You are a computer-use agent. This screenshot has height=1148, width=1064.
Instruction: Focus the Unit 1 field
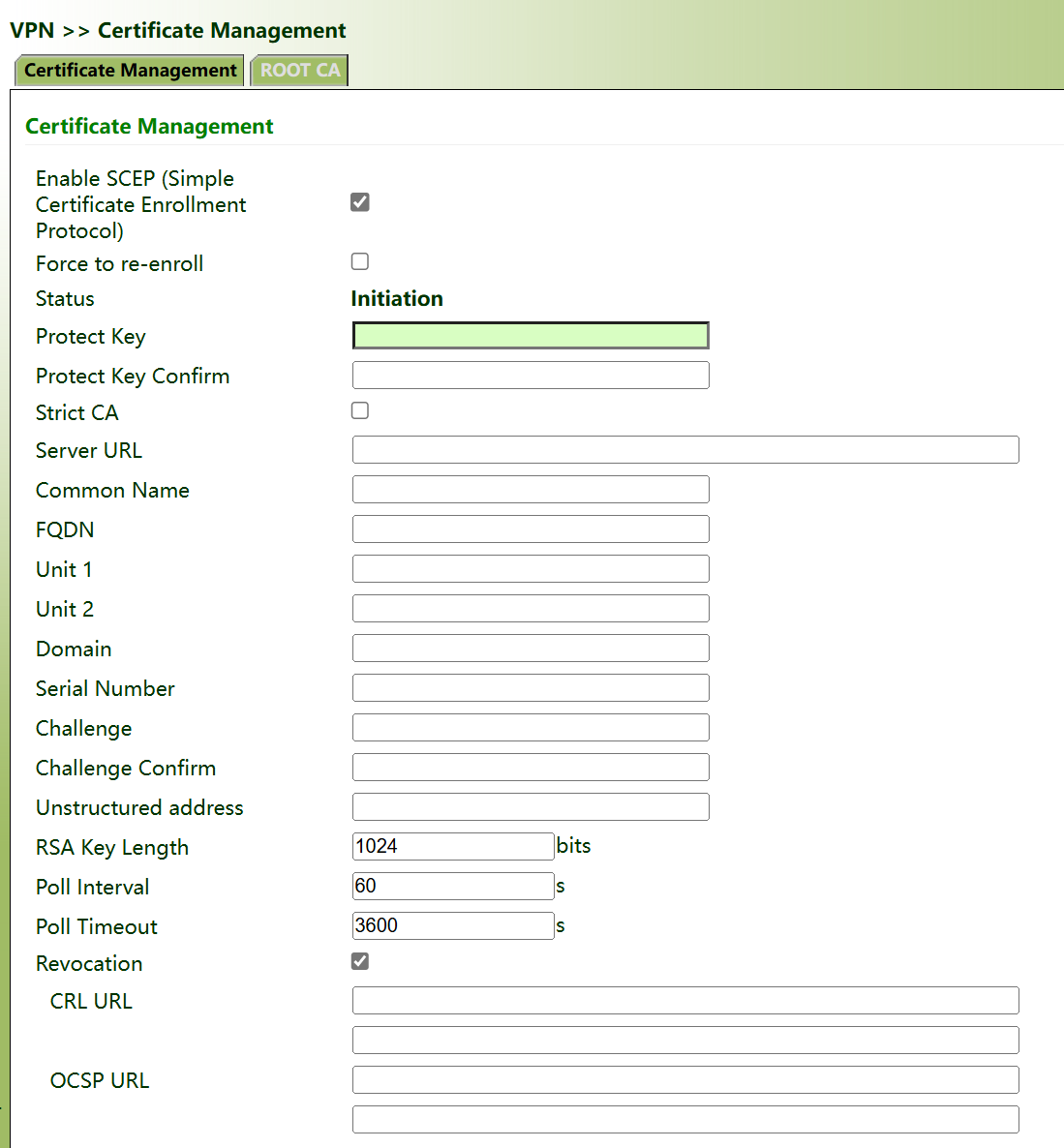coord(531,569)
